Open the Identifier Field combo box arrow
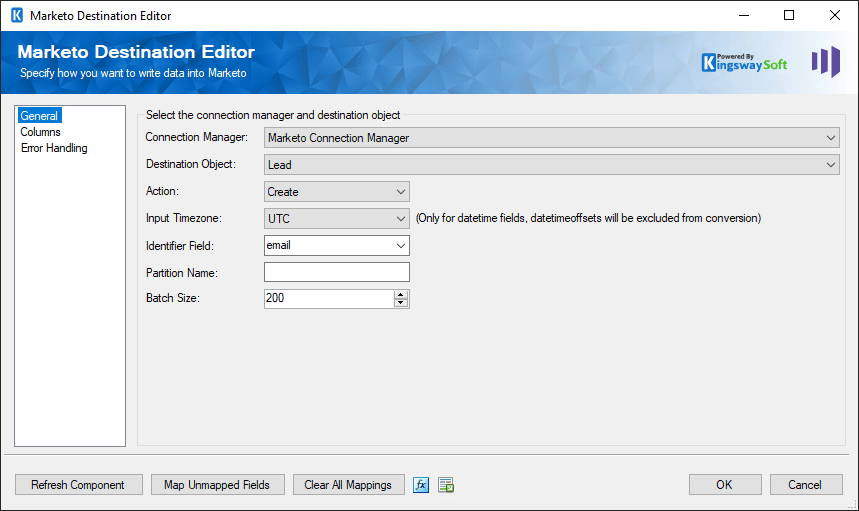859x511 pixels. [400, 246]
